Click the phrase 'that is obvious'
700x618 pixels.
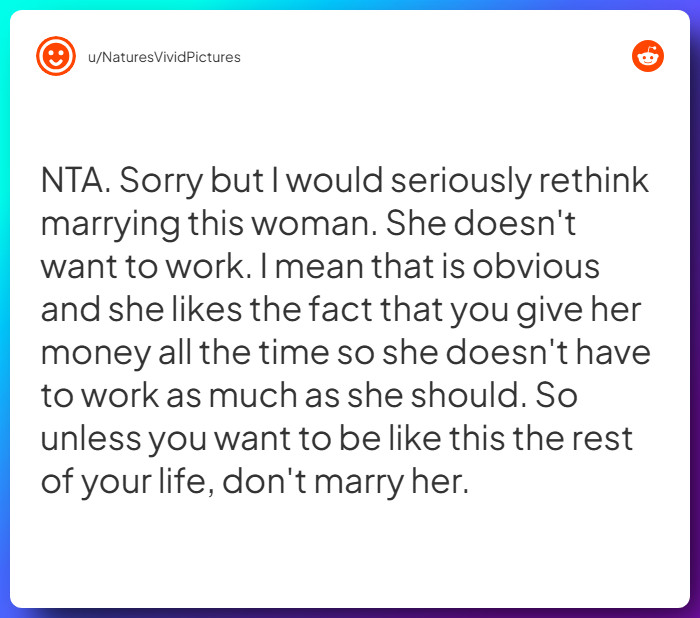(x=486, y=267)
